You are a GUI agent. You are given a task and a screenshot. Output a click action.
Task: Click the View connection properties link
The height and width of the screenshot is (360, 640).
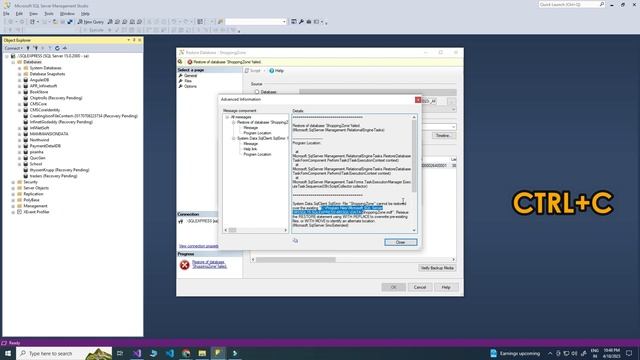pos(199,246)
